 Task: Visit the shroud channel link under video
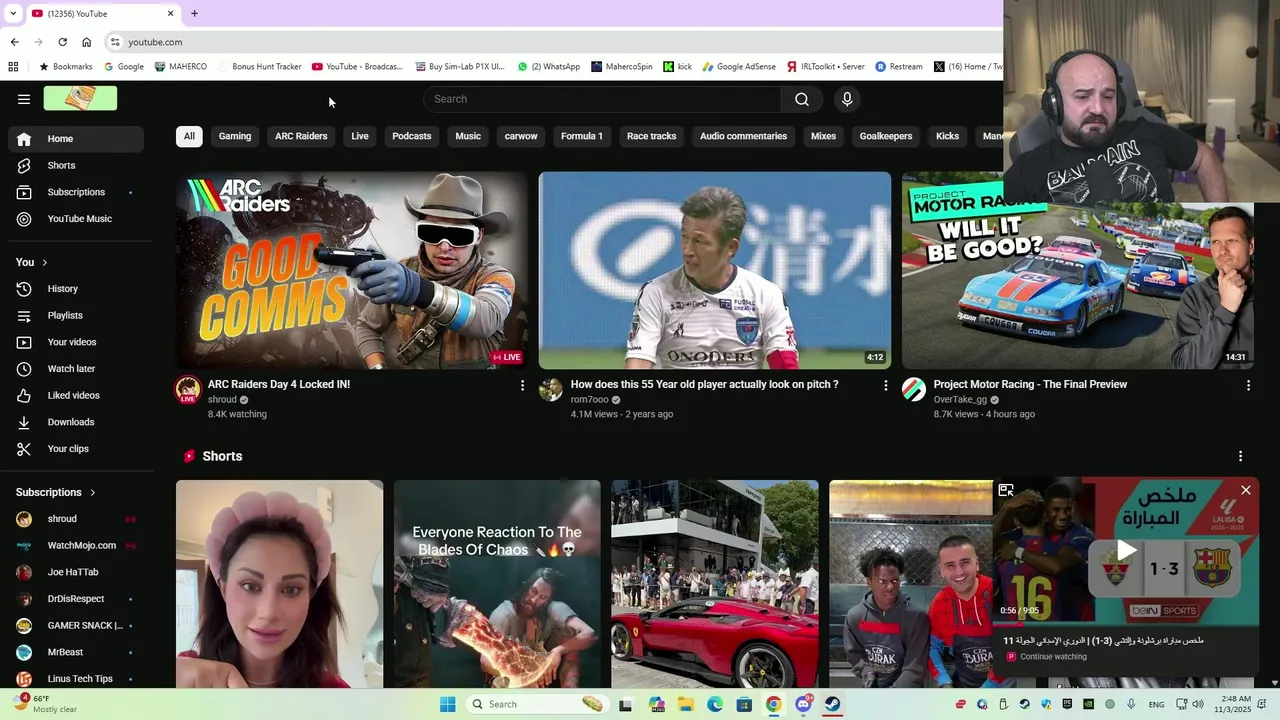tap(222, 400)
